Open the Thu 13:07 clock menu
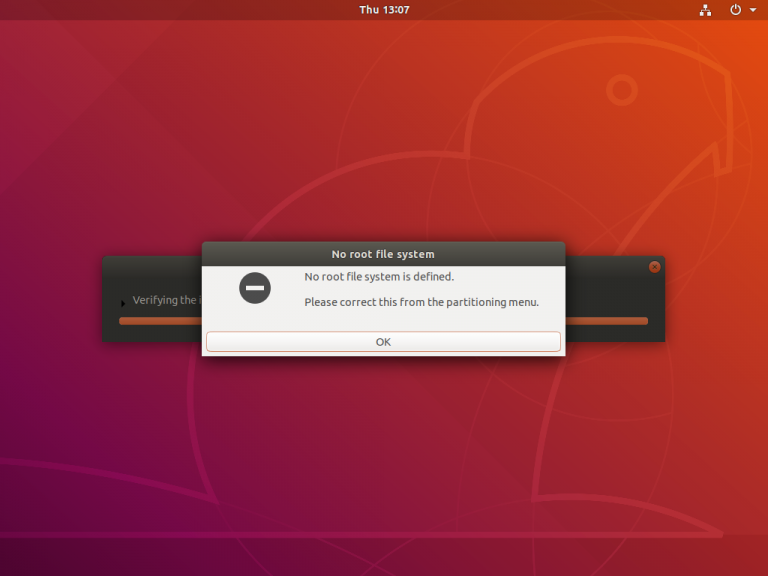 click(x=384, y=10)
